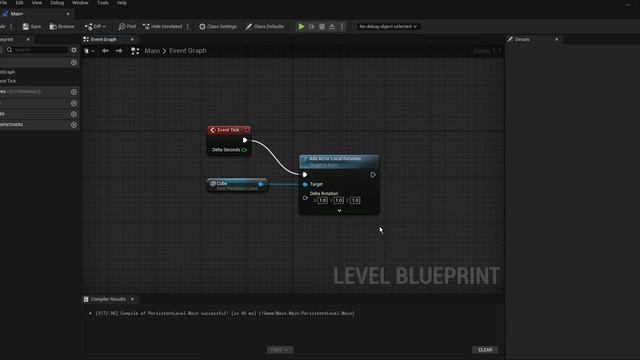Close the Event Graph tab
640x360 pixels.
pos(132,39)
